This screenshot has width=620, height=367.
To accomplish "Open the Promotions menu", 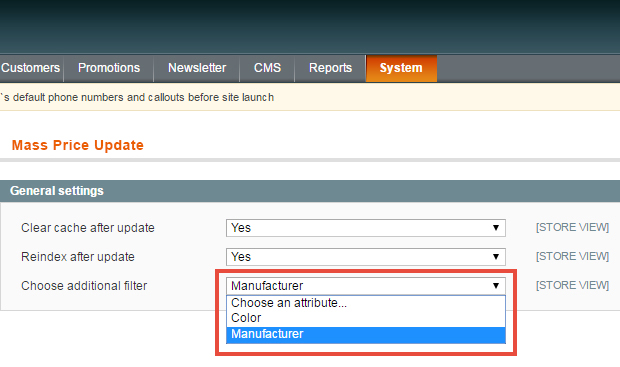I will (x=109, y=68).
